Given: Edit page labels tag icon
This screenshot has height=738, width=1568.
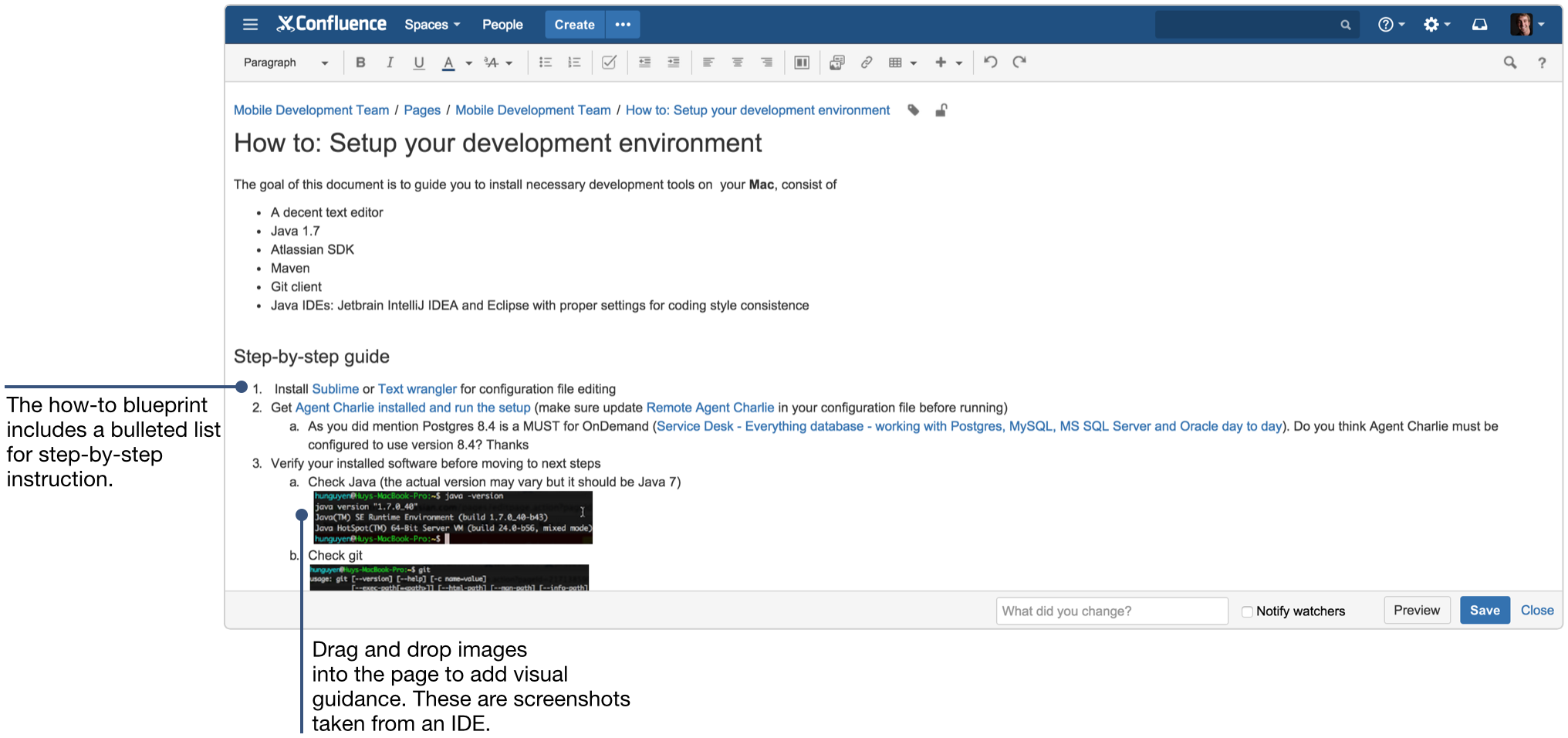Looking at the screenshot, I should [x=914, y=110].
